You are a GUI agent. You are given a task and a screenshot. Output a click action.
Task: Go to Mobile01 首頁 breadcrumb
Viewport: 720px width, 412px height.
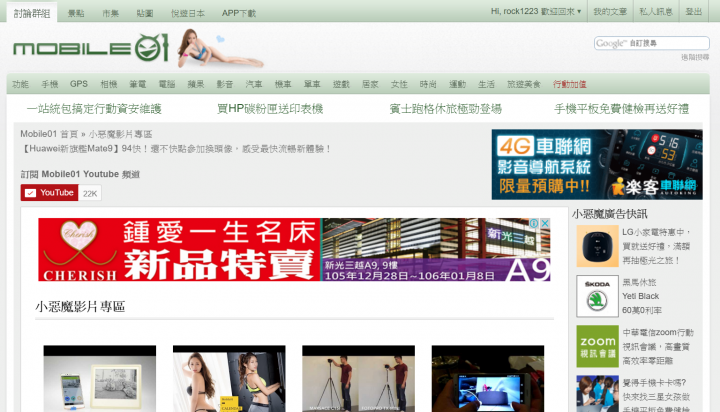point(49,134)
